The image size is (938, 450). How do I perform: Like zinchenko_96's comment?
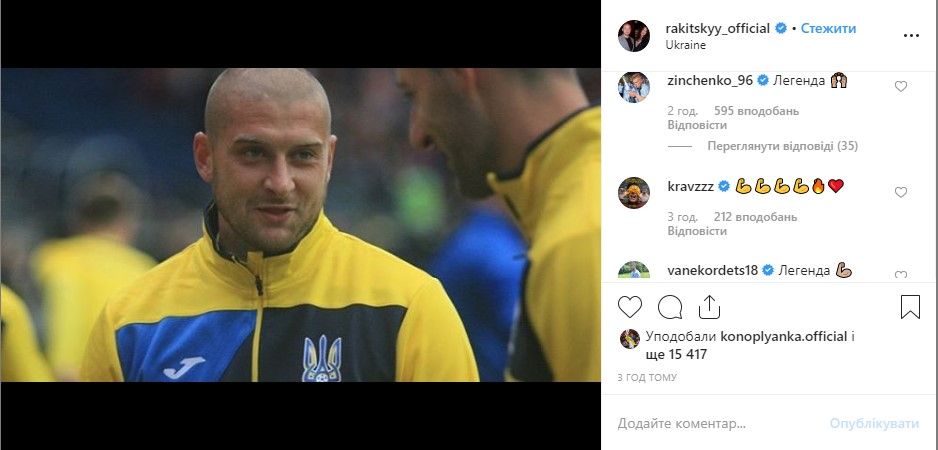point(900,87)
